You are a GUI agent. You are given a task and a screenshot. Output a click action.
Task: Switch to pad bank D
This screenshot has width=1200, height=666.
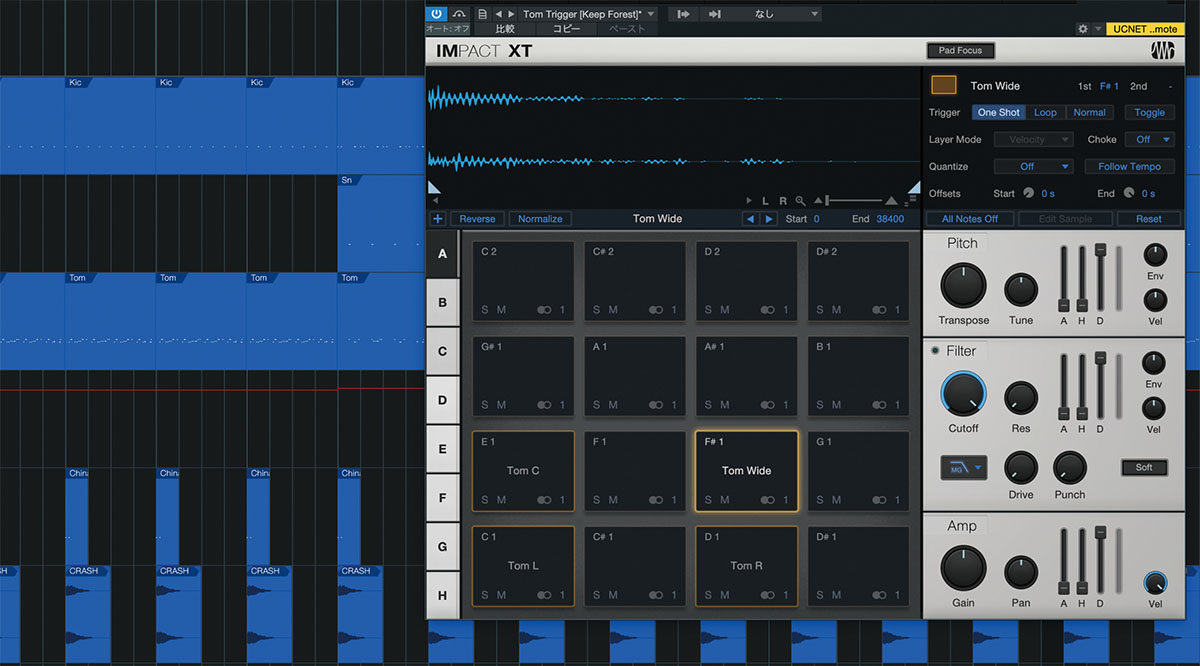pos(442,400)
